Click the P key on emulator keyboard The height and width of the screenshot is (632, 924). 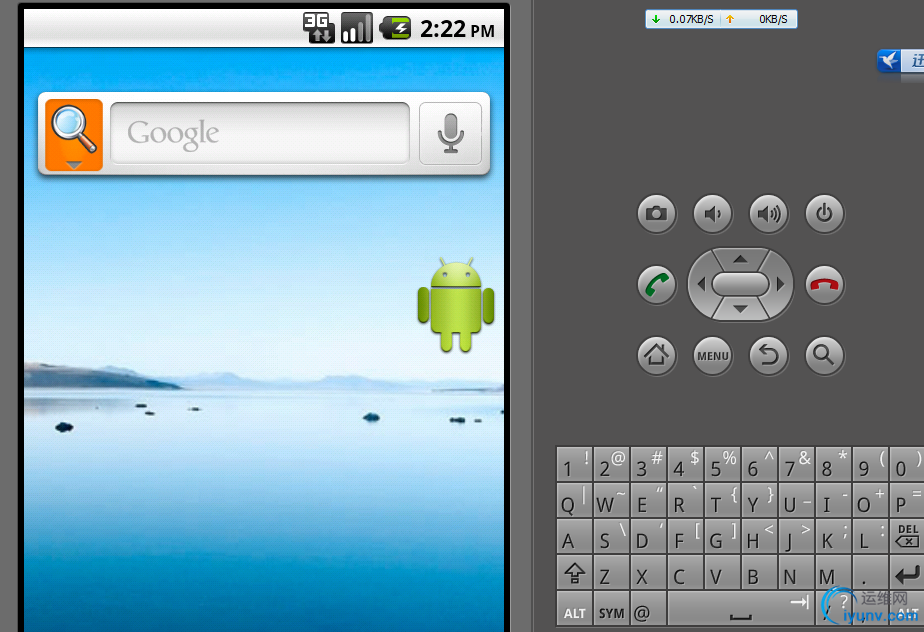(908, 501)
